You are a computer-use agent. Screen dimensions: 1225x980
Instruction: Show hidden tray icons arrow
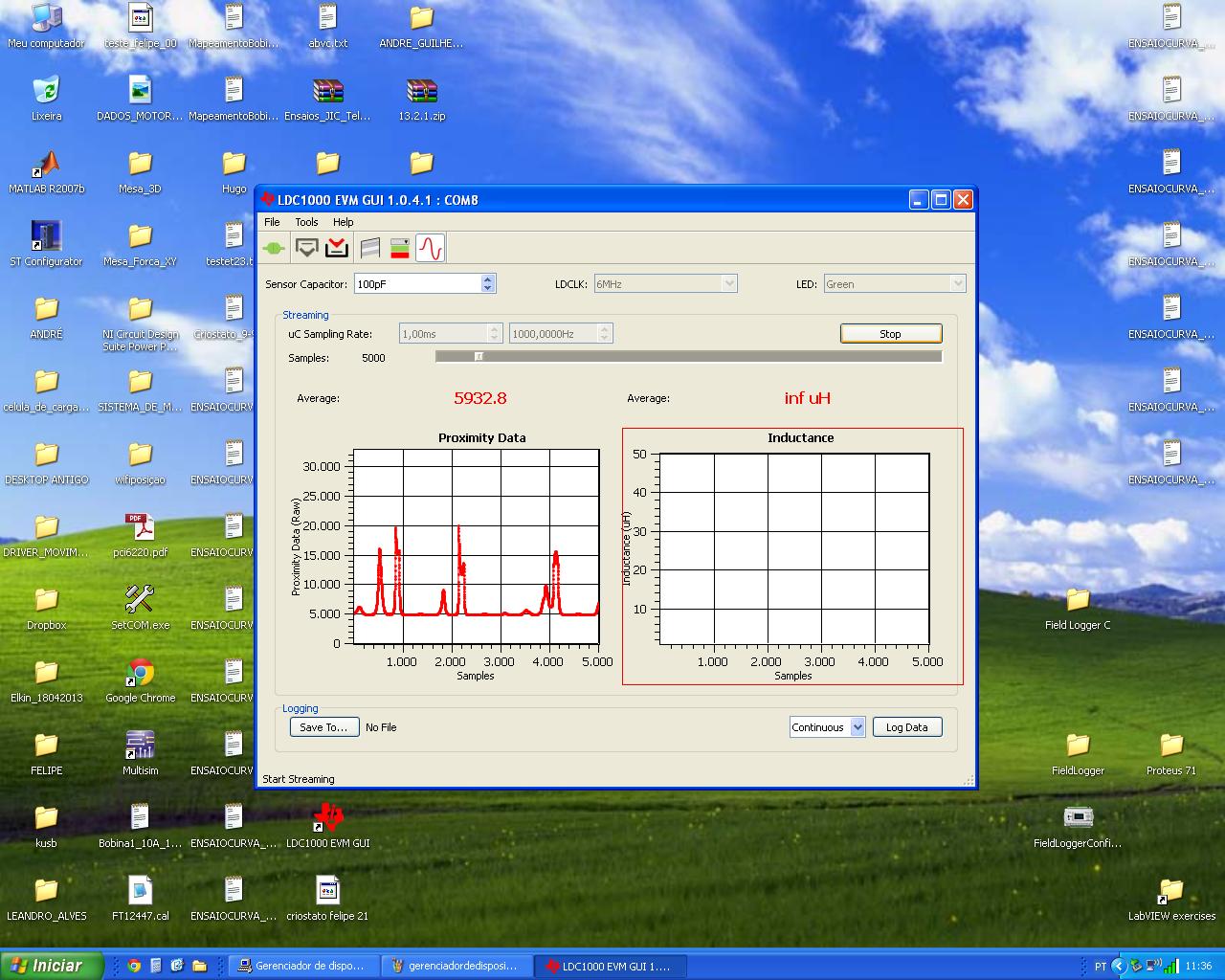coord(1118,966)
